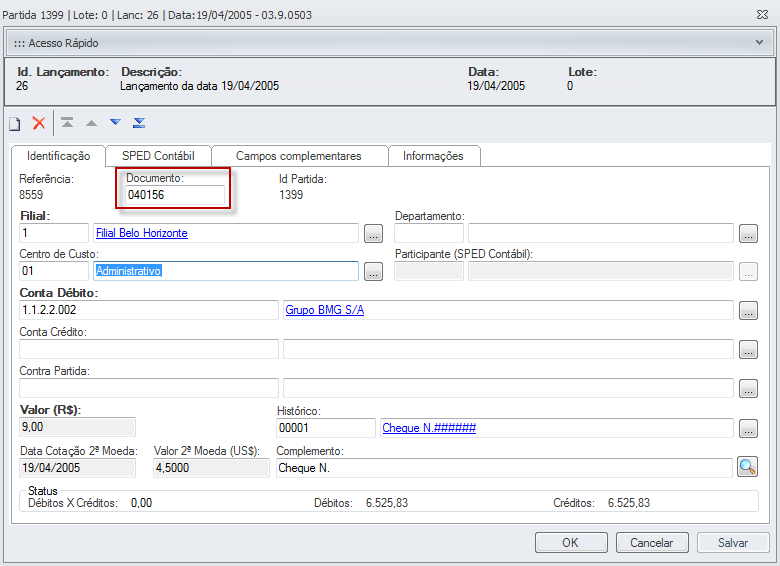Click the Administrativo description field

tap(226, 271)
